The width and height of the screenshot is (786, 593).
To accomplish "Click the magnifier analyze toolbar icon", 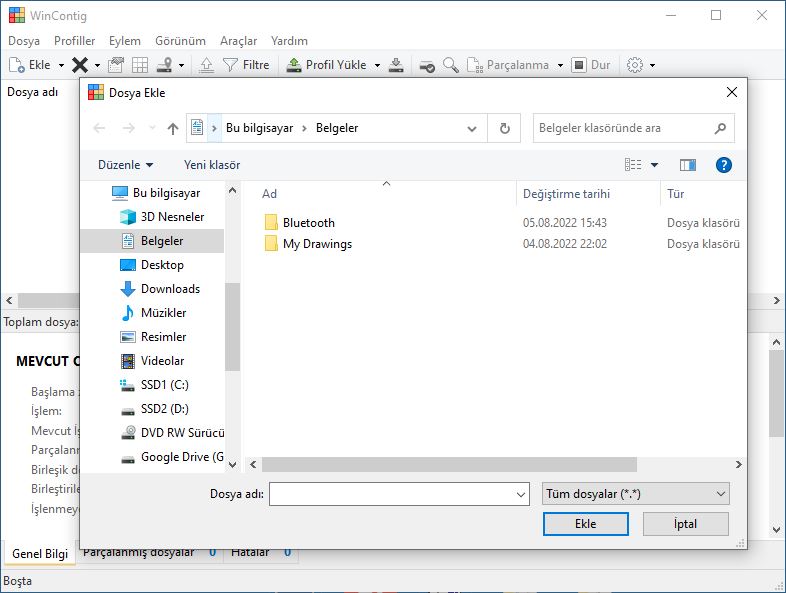I will point(451,65).
